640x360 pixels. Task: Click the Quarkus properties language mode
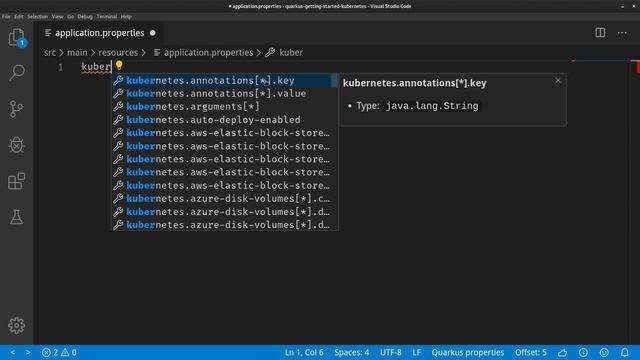468,352
